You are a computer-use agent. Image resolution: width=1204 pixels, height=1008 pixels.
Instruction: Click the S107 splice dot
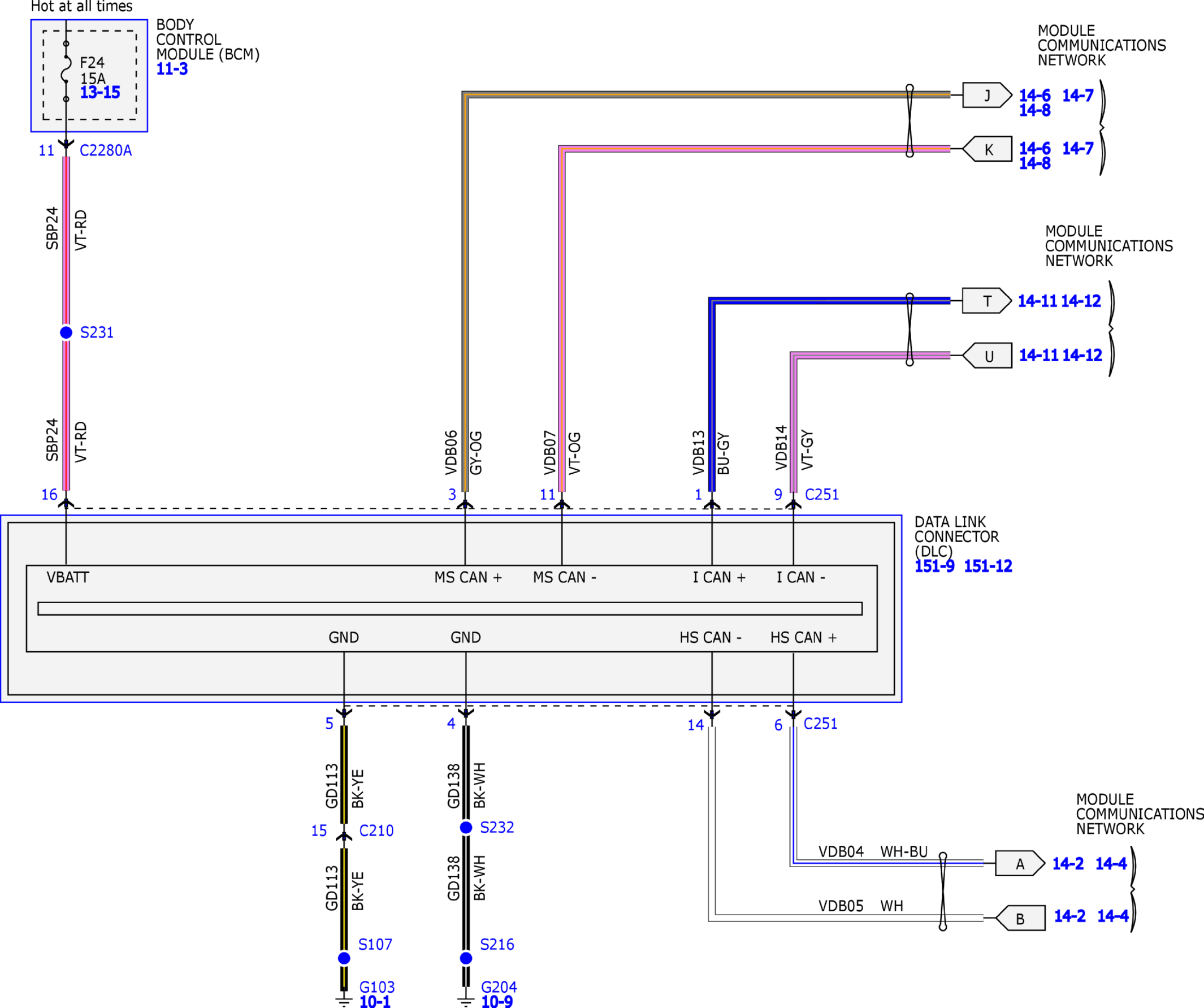tap(344, 958)
